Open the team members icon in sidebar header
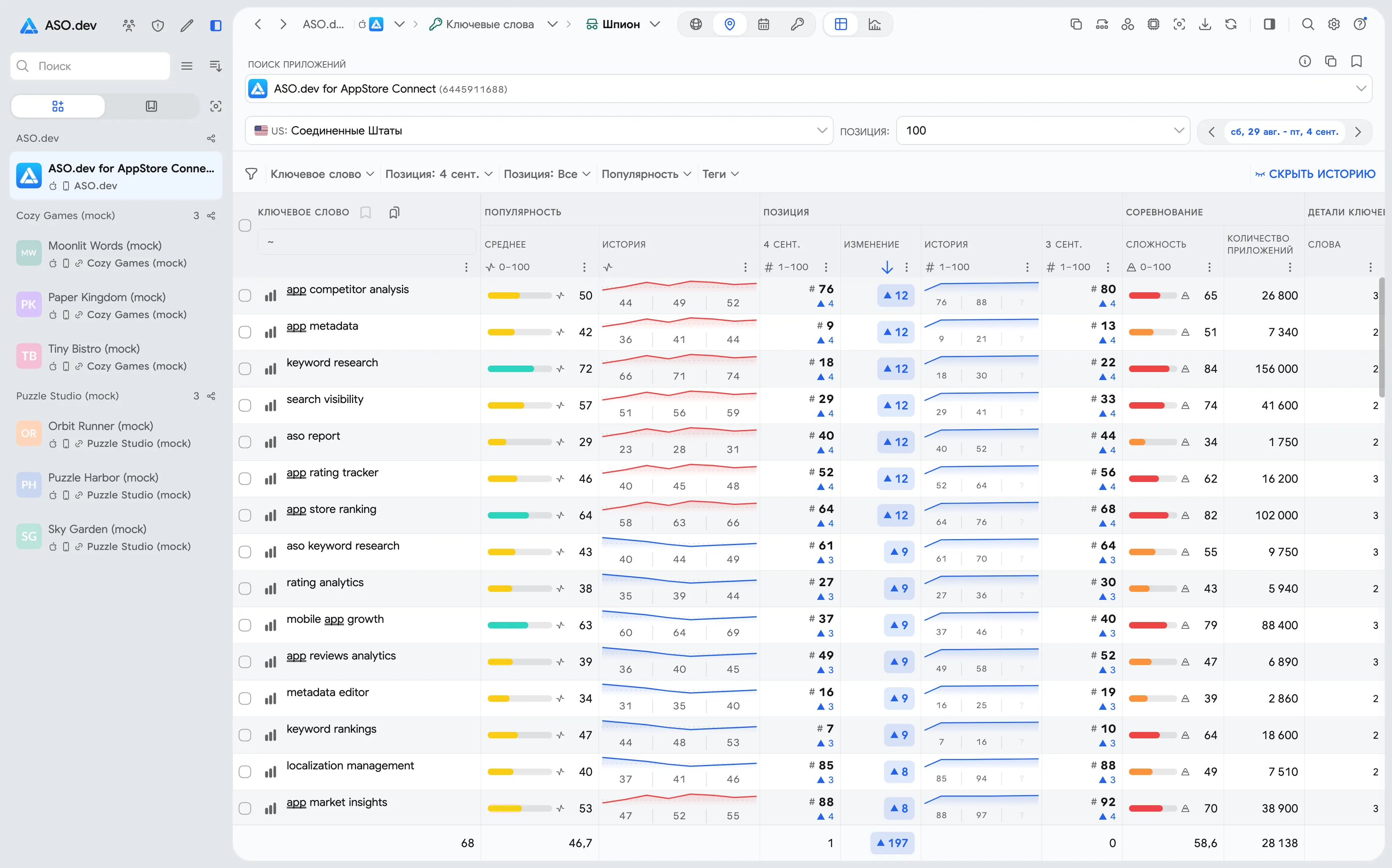The width and height of the screenshot is (1392, 868). click(128, 25)
